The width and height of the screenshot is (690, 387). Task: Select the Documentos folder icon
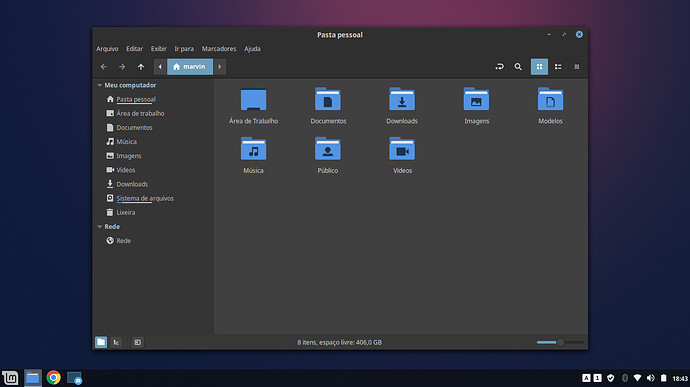328,100
